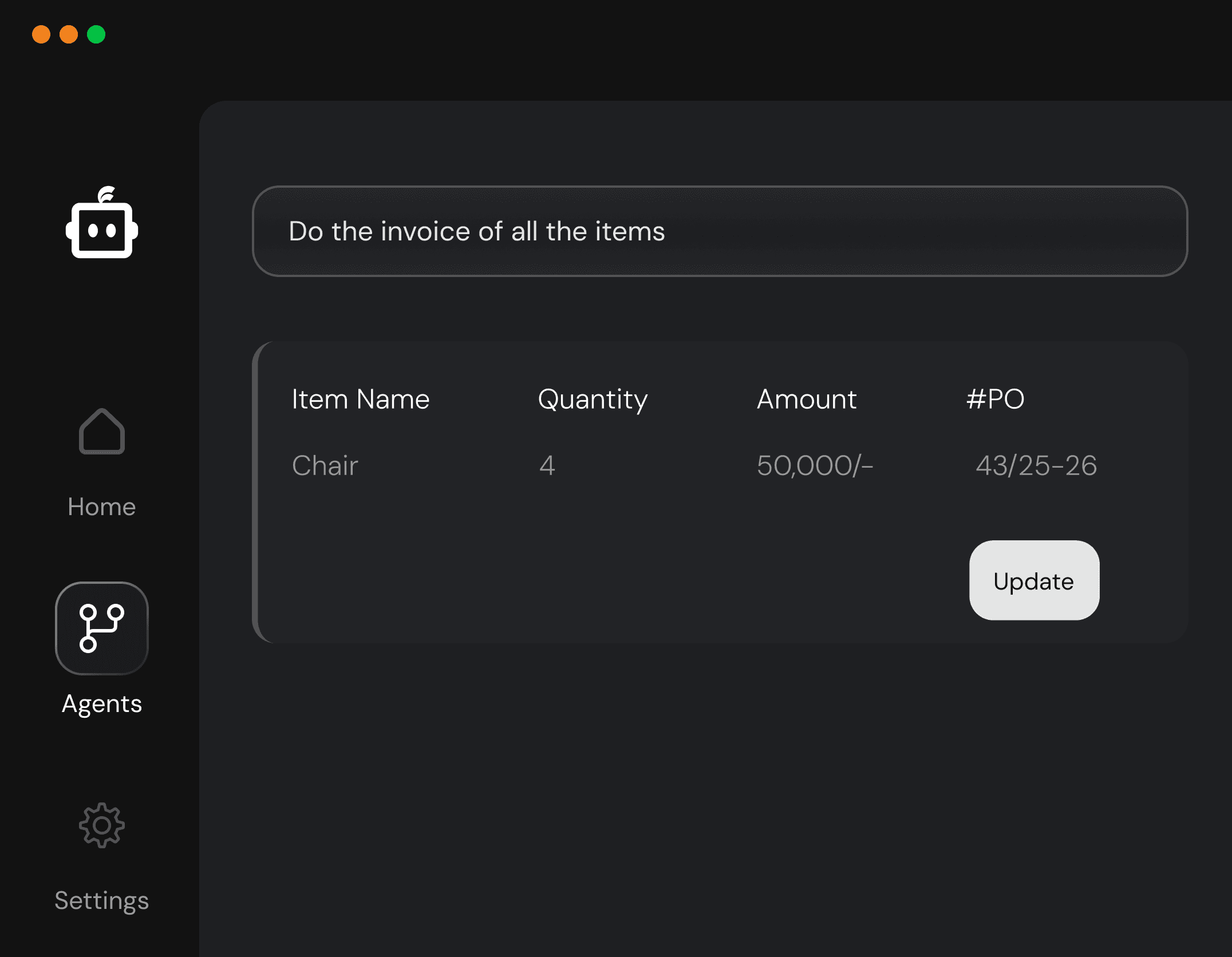1232x957 pixels.
Task: Open the Home house icon
Action: (x=102, y=432)
